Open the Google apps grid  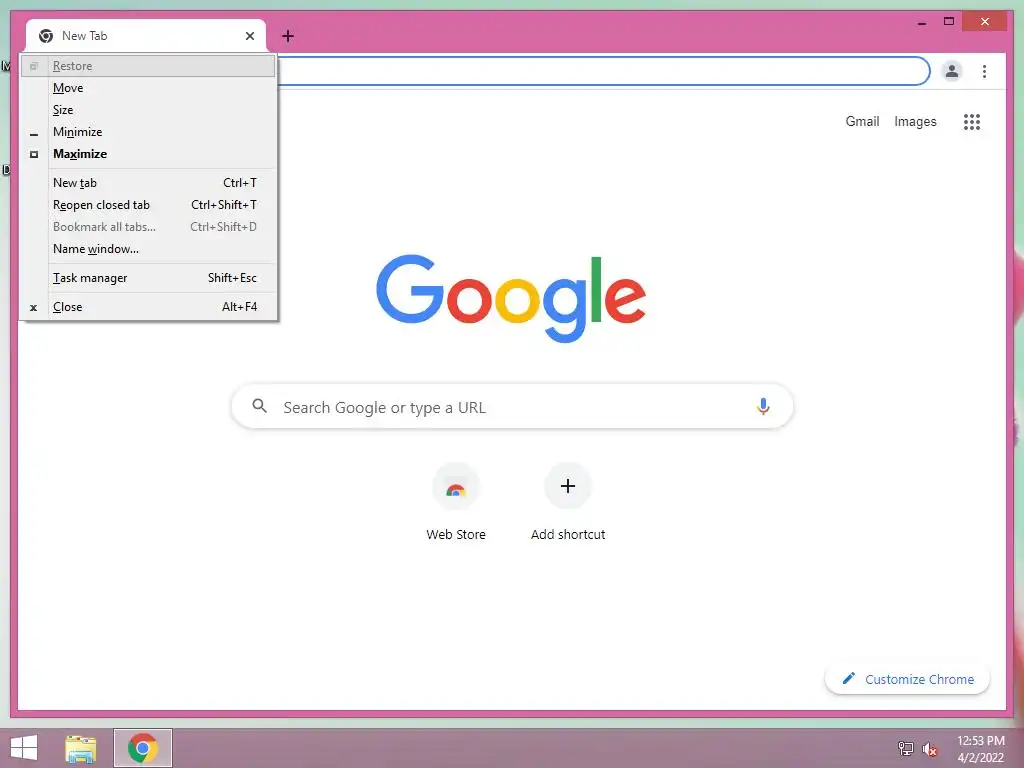pyautogui.click(x=972, y=121)
